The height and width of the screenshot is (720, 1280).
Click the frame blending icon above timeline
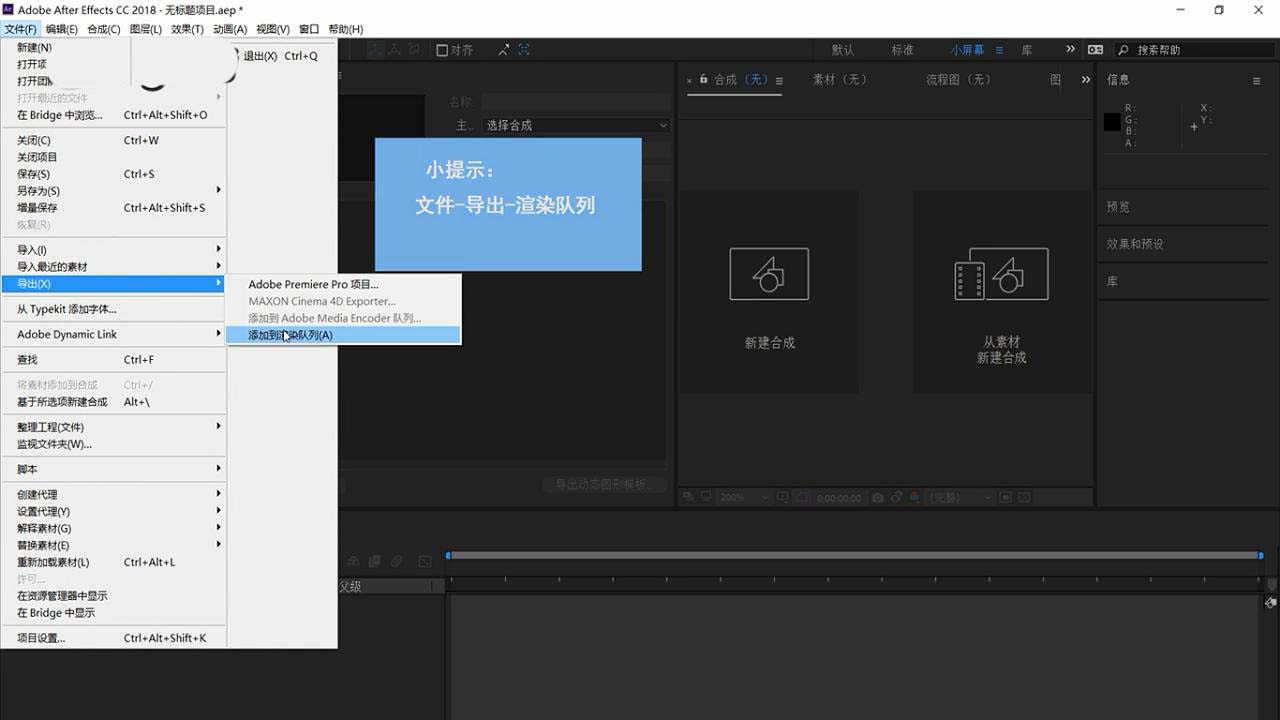pyautogui.click(x=375, y=561)
